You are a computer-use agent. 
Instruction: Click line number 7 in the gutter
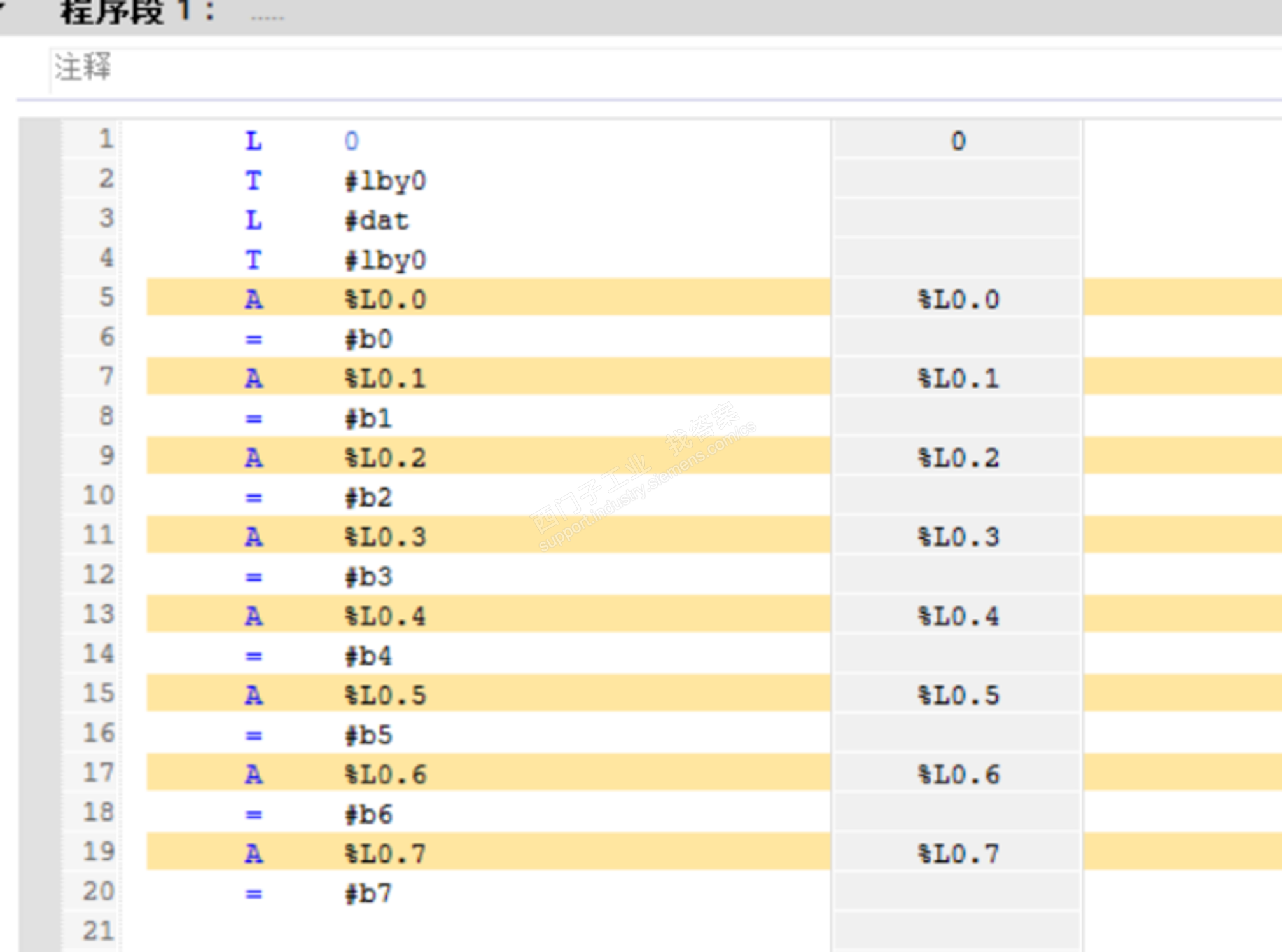point(106,376)
